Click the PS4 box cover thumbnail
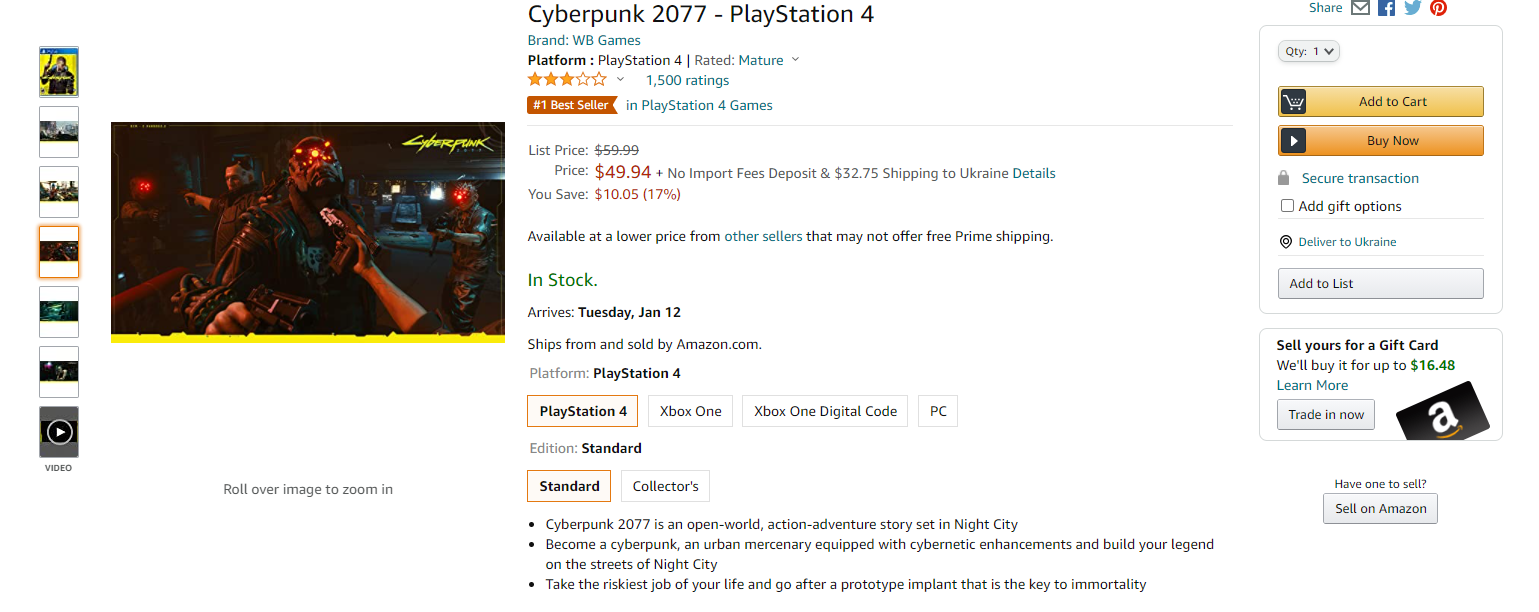 tap(59, 72)
